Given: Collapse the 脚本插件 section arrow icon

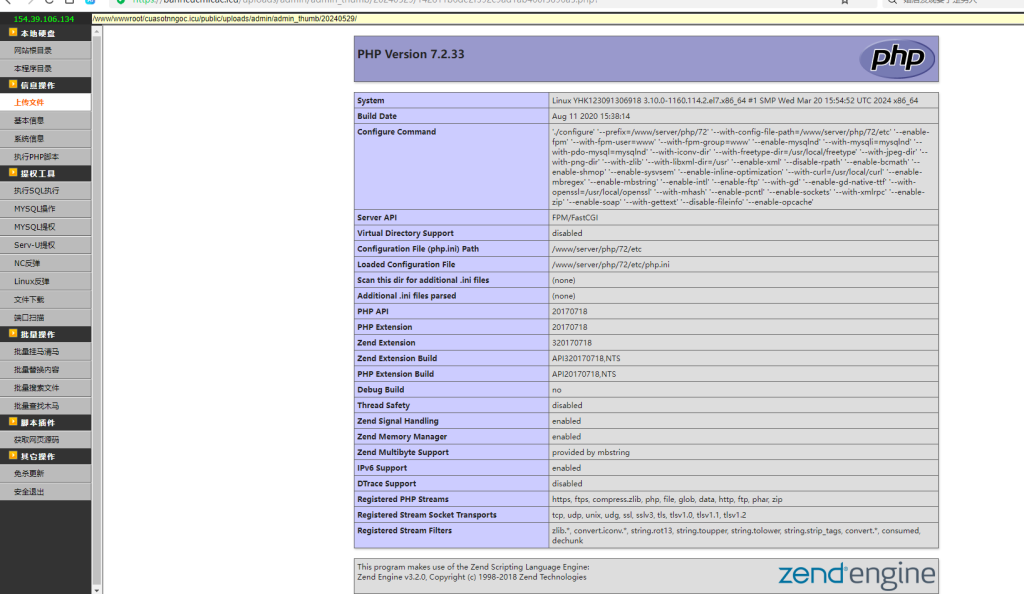Looking at the screenshot, I should point(13,422).
